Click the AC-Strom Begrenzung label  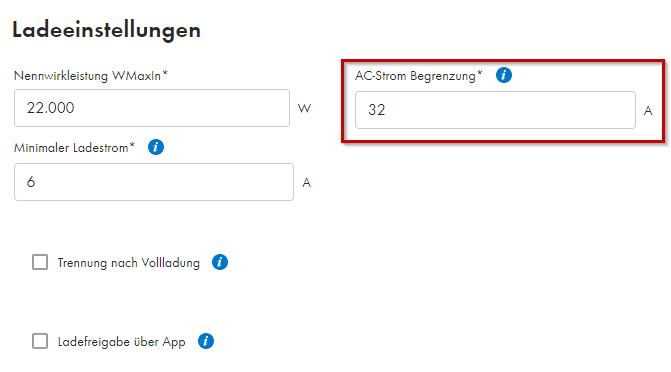tap(419, 76)
